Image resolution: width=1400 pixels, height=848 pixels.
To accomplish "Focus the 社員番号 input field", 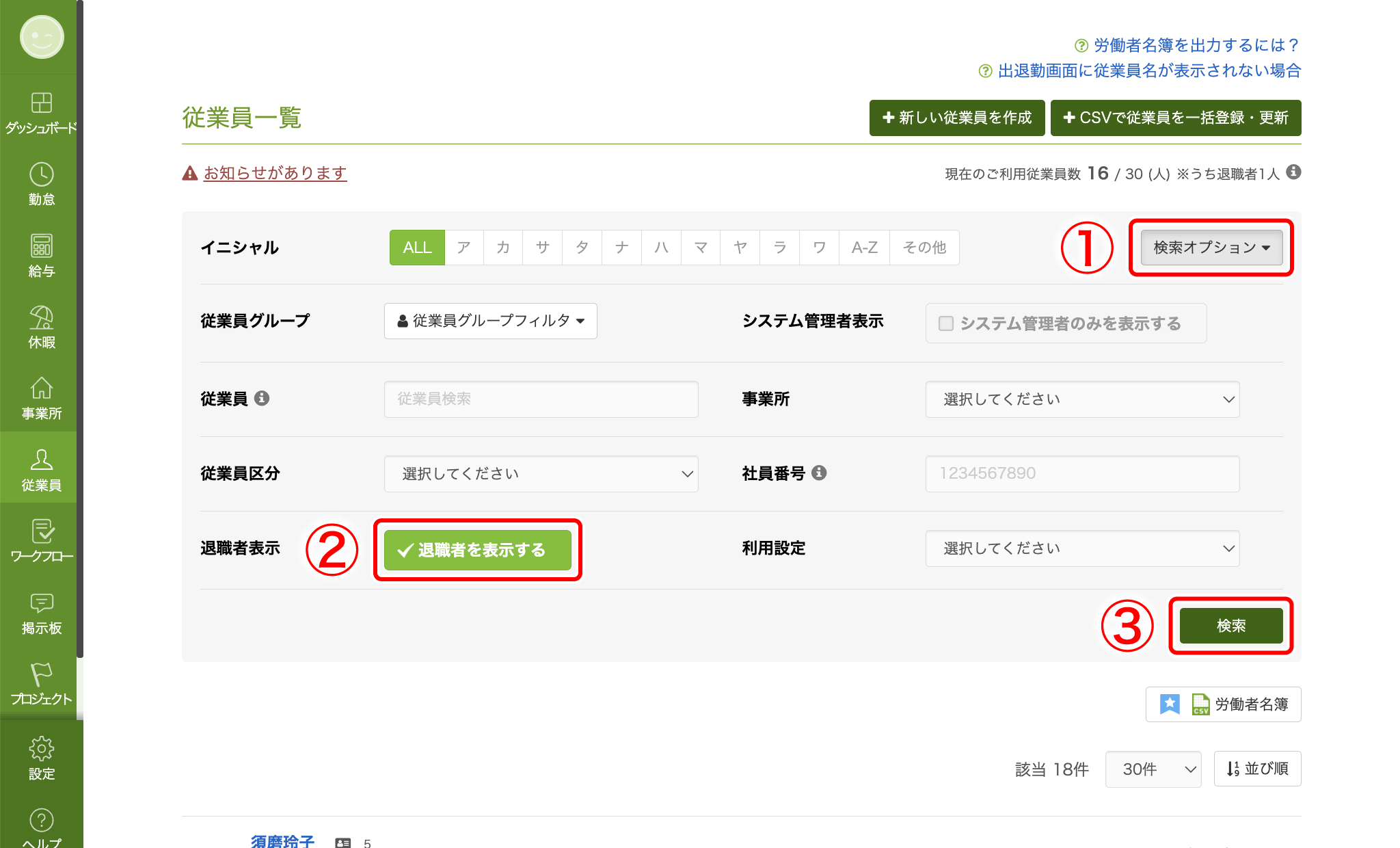I will pyautogui.click(x=1082, y=474).
